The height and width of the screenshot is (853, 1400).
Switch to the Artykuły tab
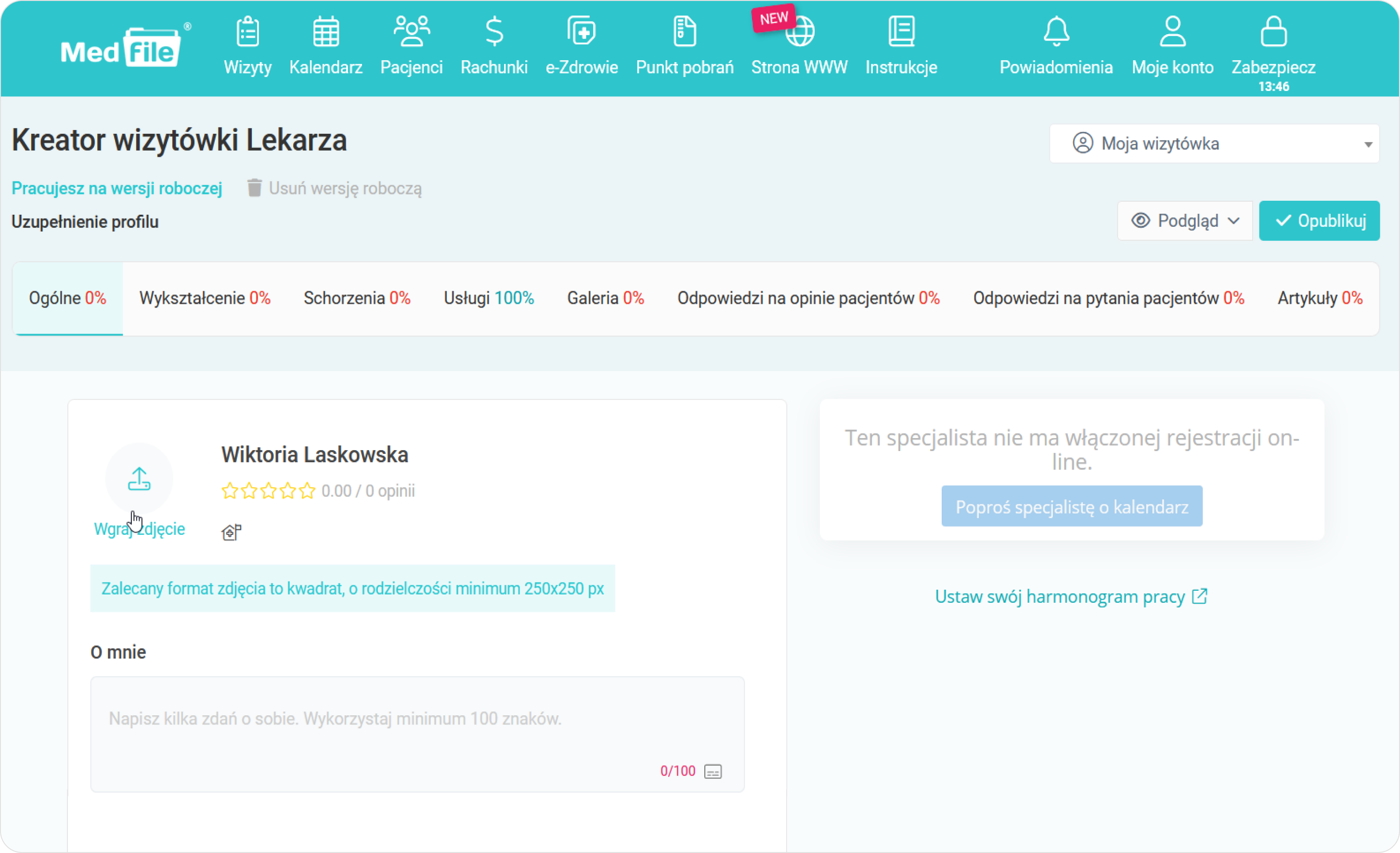click(1320, 298)
